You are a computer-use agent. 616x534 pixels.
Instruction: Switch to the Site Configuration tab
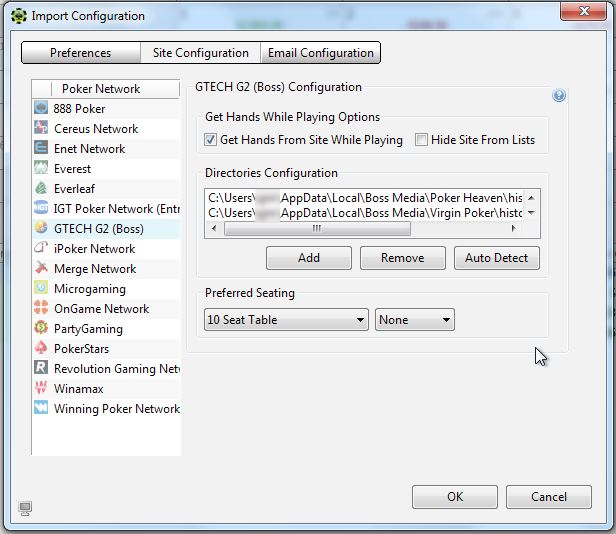[200, 53]
